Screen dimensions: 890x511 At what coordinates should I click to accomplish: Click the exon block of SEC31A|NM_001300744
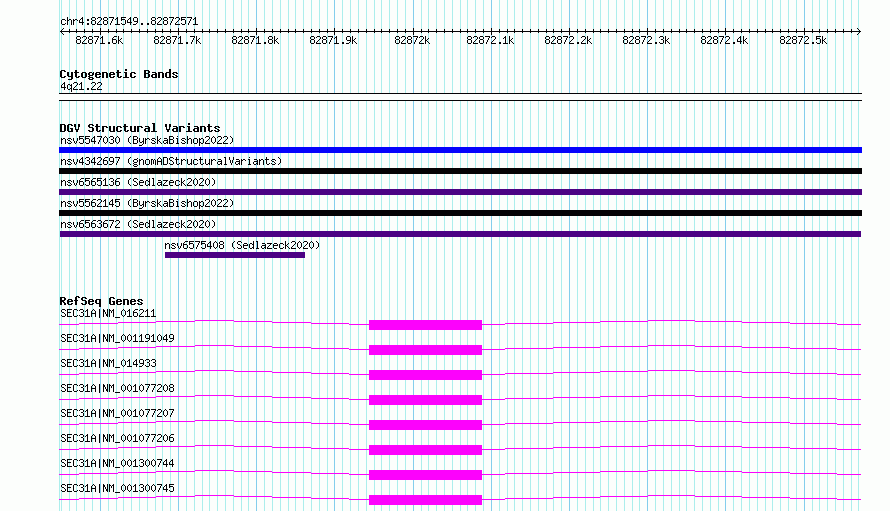click(x=425, y=475)
